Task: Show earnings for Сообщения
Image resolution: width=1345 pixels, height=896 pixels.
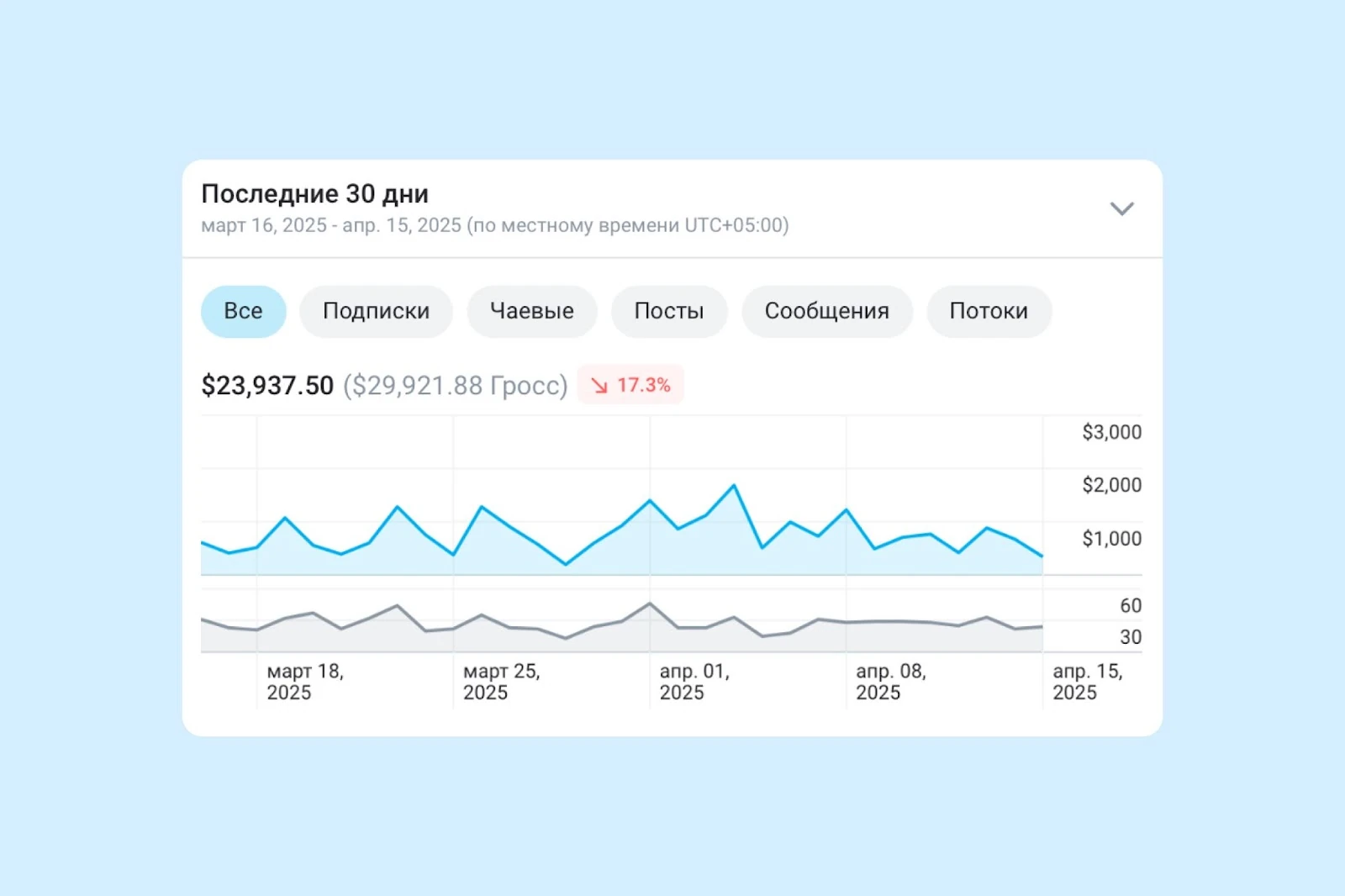Action: pos(827,312)
